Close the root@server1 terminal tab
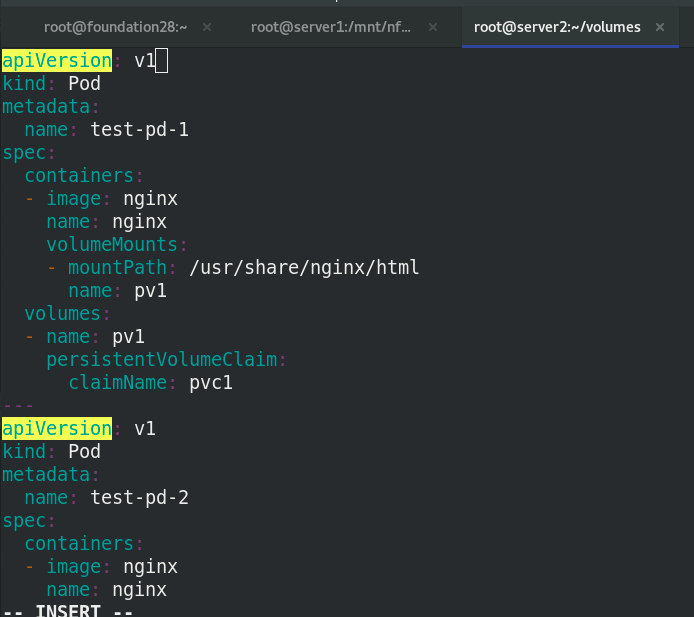The width and height of the screenshot is (694, 617). click(433, 27)
